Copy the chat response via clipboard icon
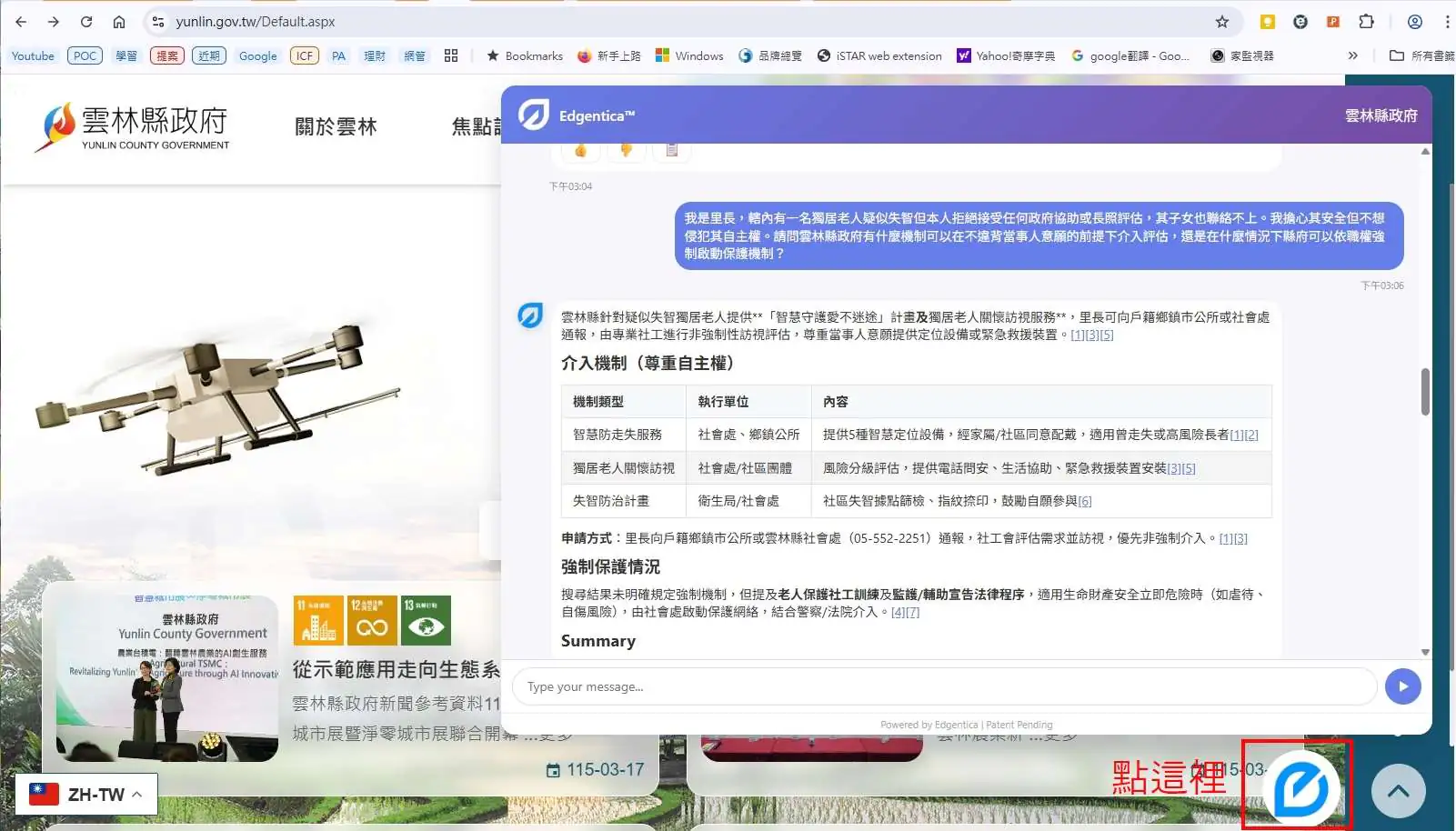Image resolution: width=1456 pixels, height=831 pixels. 671,148
